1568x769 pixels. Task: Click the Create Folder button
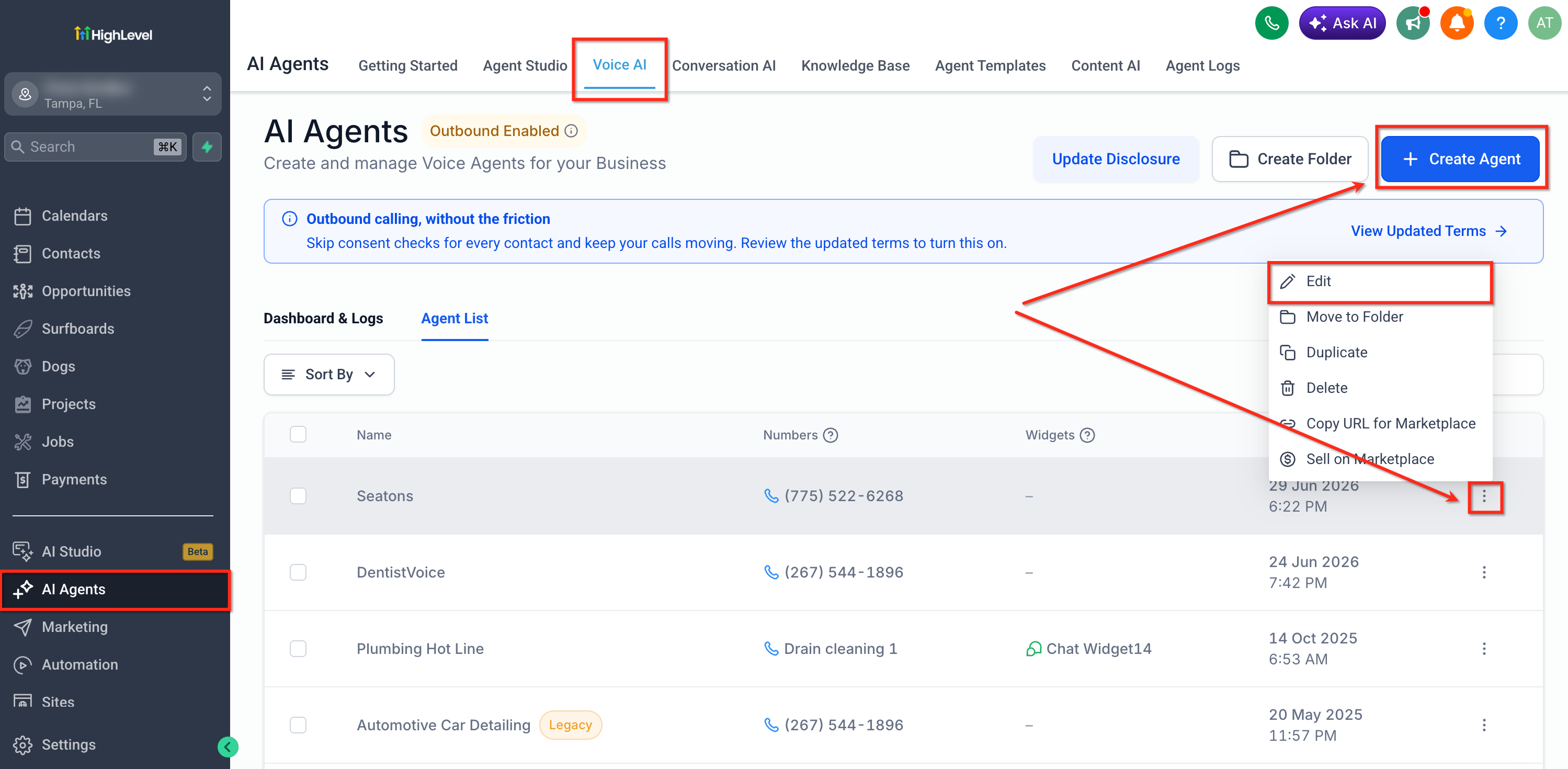point(1290,159)
